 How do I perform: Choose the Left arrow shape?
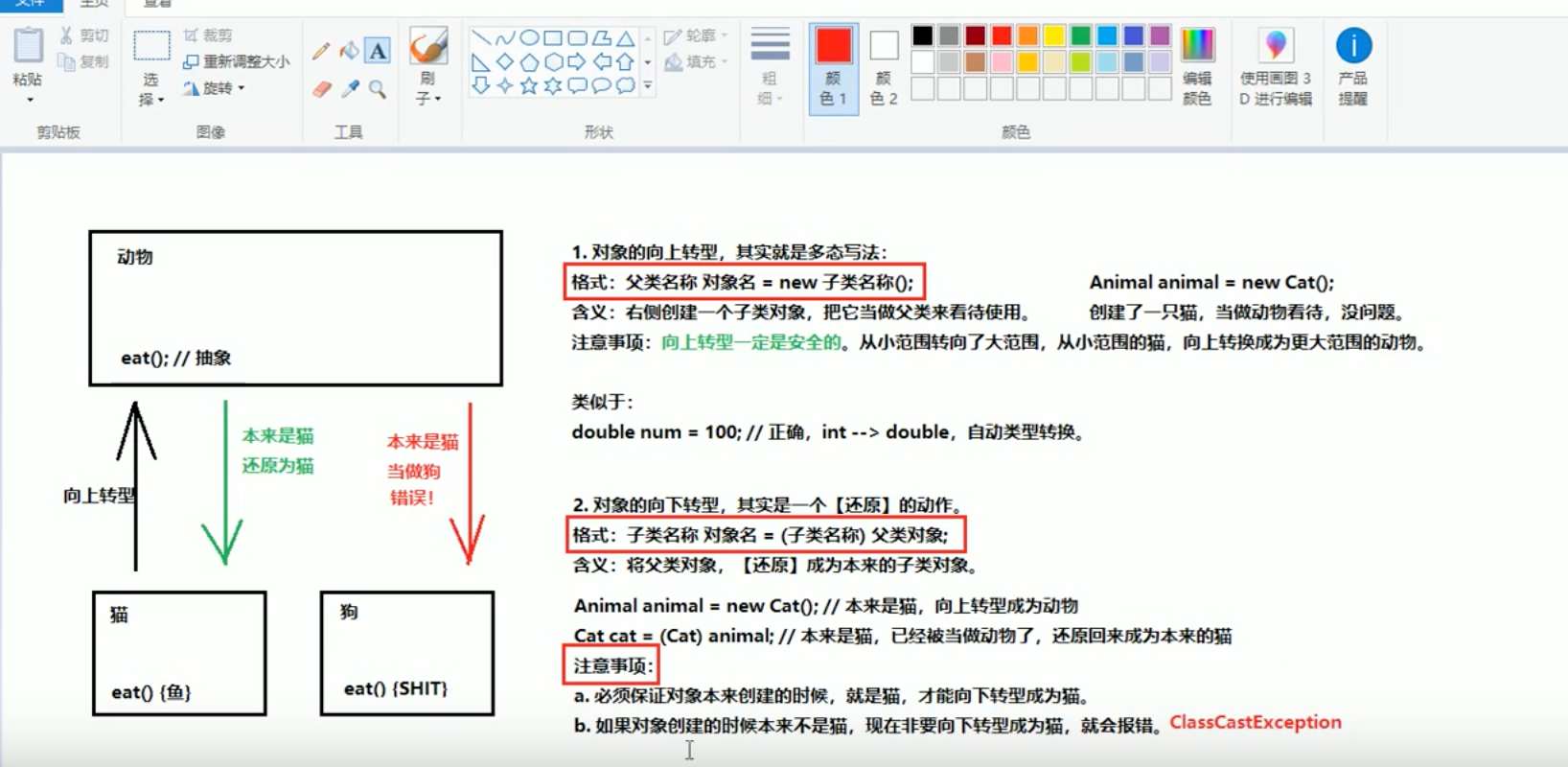point(601,62)
